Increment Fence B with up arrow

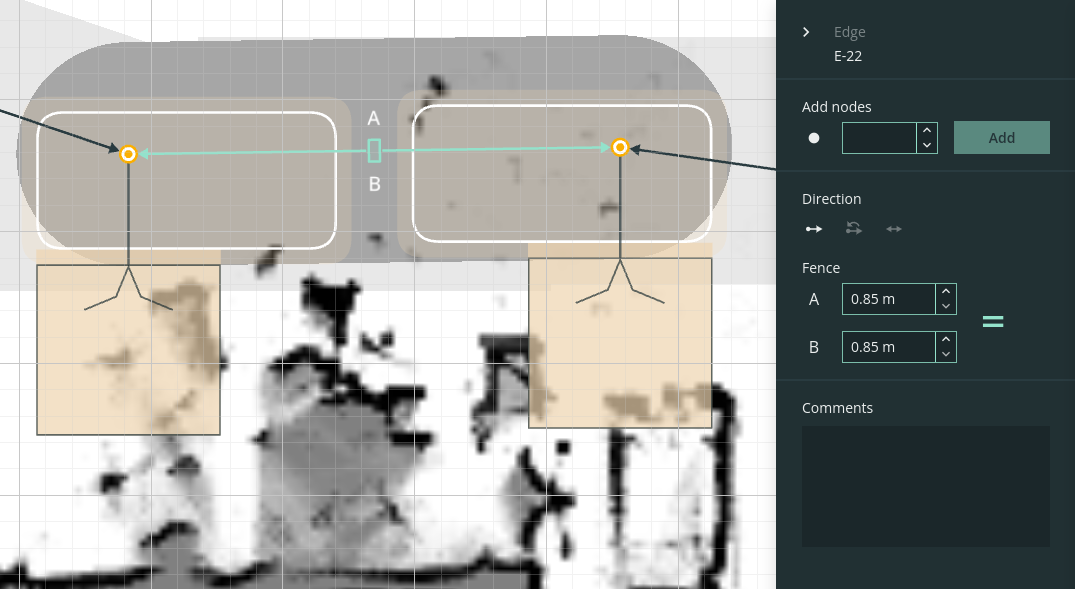(946, 339)
